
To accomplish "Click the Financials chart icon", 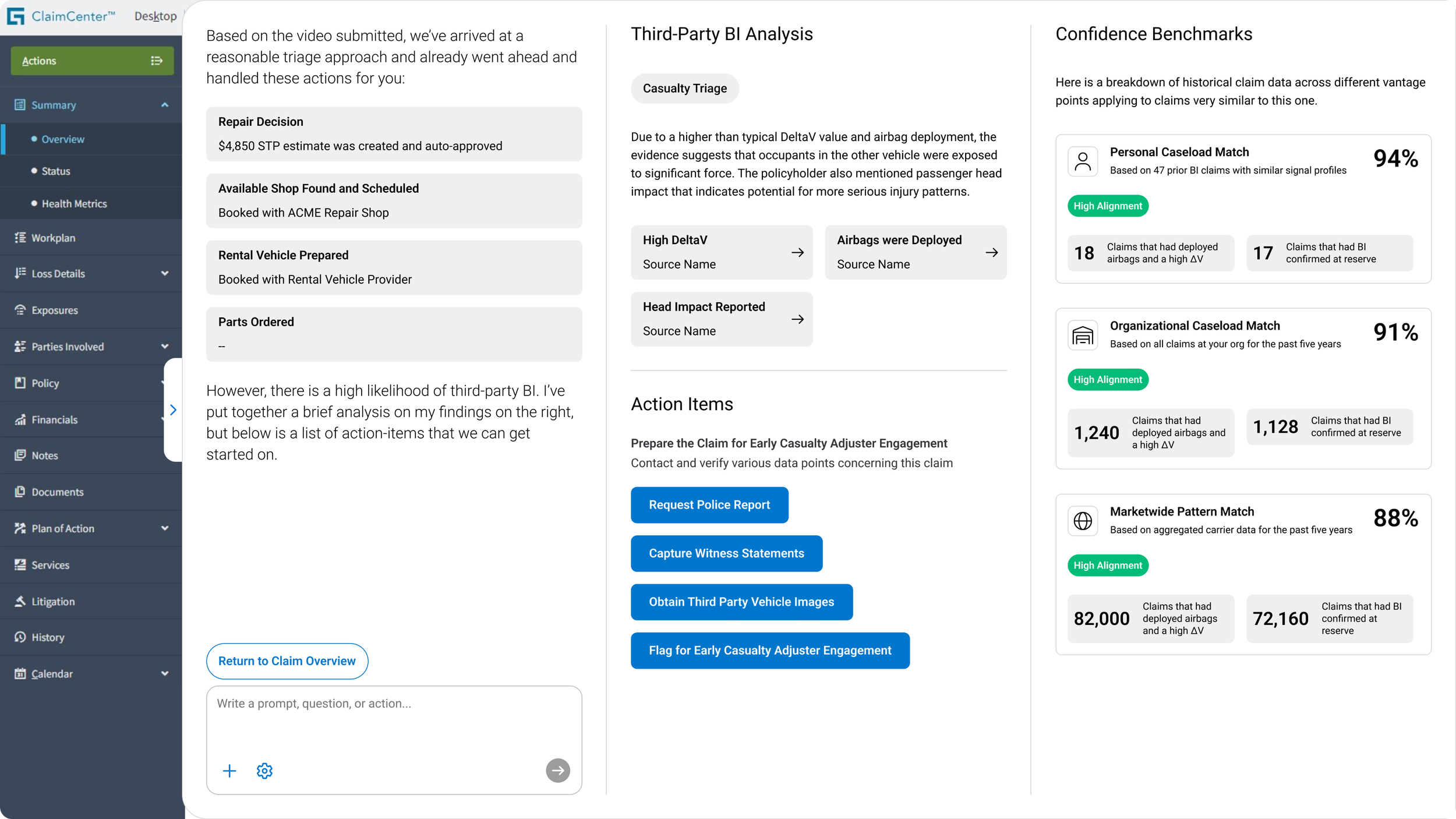I will (x=20, y=419).
